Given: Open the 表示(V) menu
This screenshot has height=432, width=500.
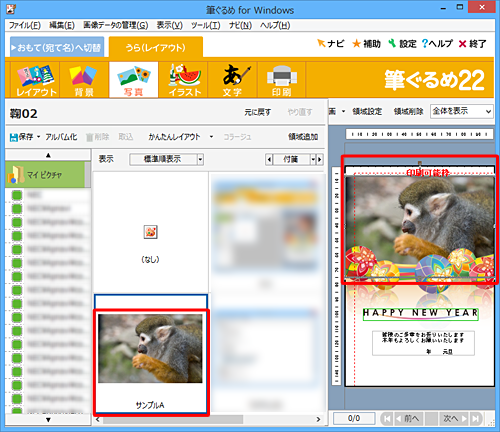Looking at the screenshot, I should pos(170,25).
